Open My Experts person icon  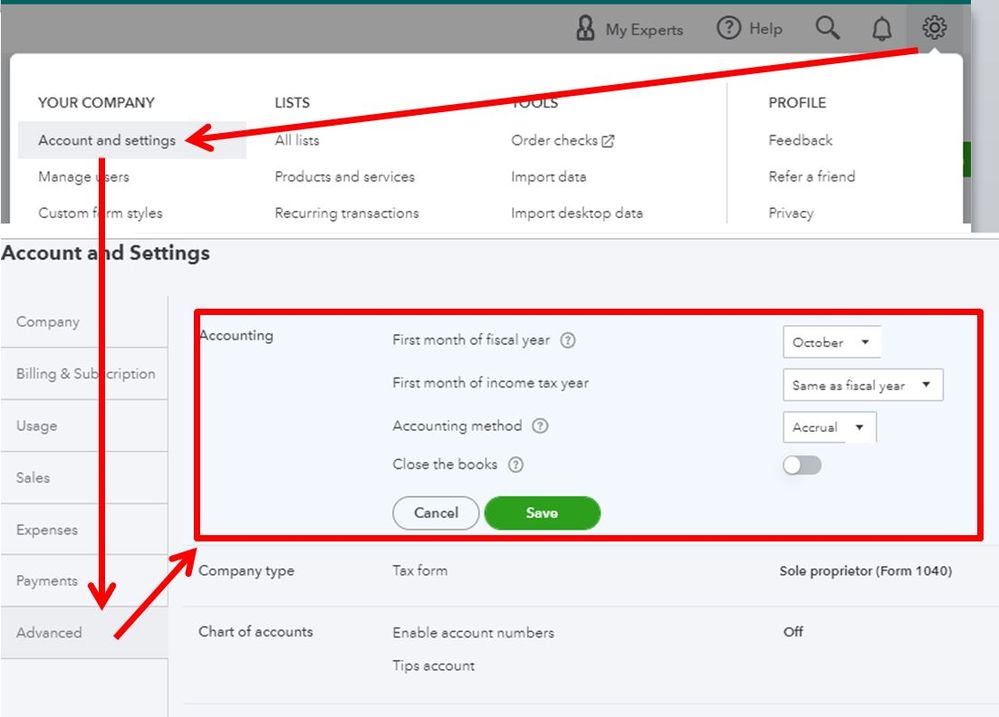(586, 29)
